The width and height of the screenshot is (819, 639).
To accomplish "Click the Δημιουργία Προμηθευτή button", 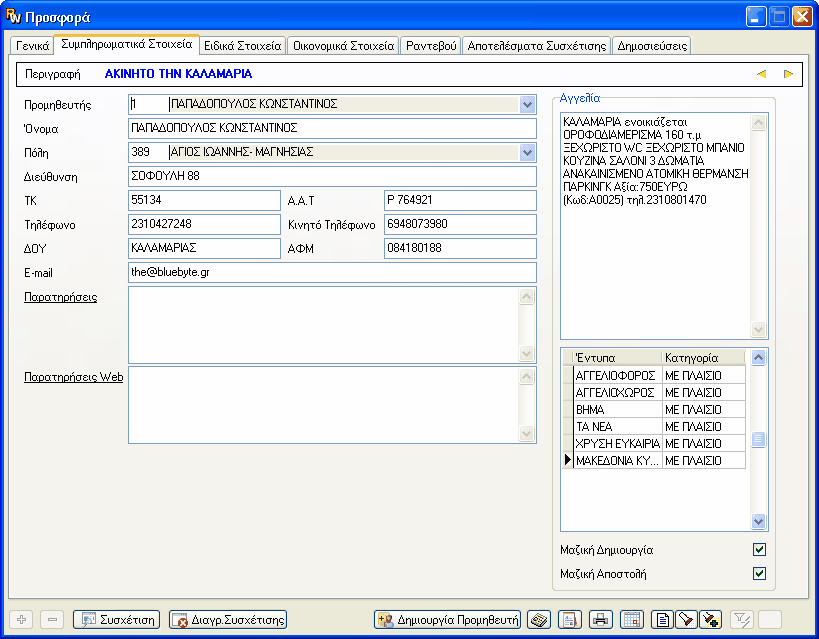I will tap(448, 620).
